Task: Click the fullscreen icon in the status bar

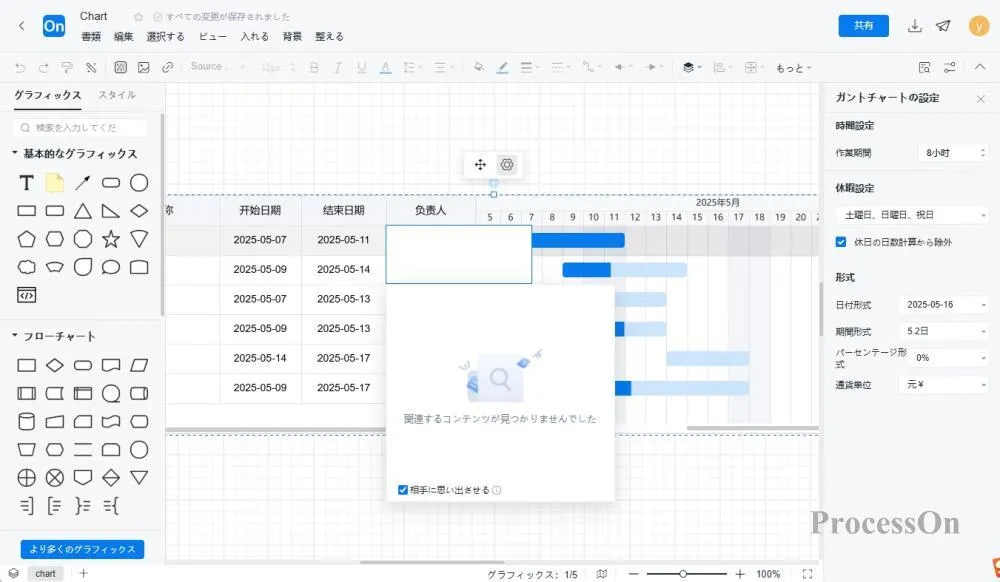Action: [807, 574]
